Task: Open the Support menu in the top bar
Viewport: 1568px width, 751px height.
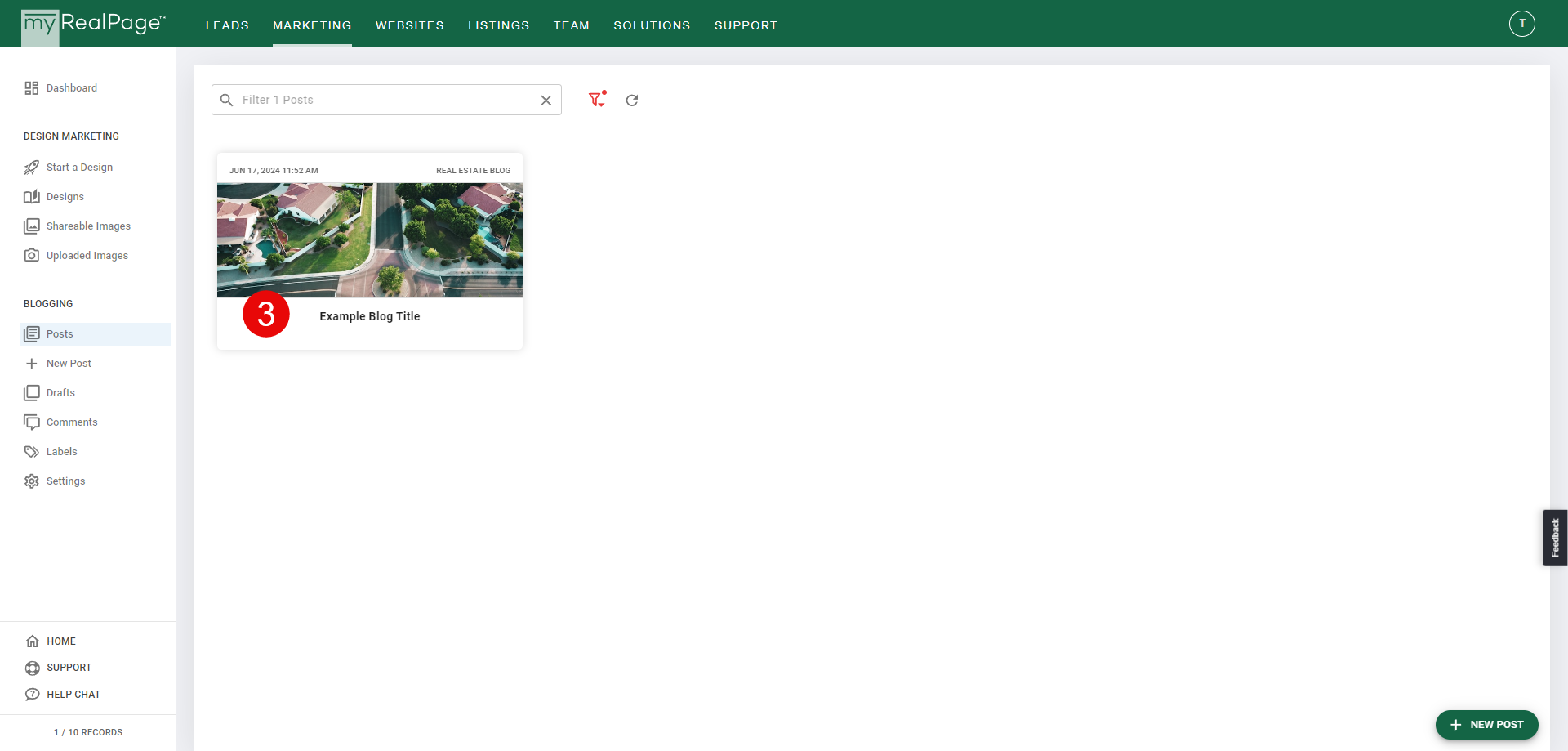Action: tap(746, 25)
